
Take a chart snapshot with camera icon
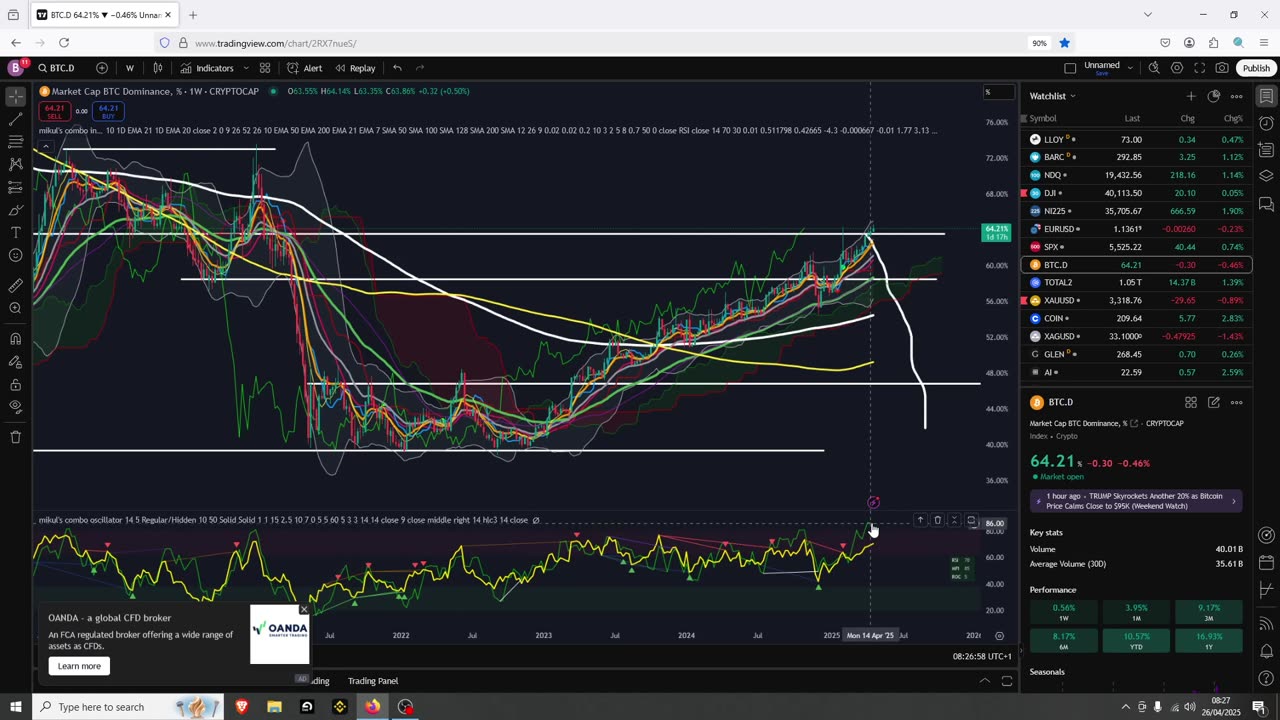[1222, 68]
